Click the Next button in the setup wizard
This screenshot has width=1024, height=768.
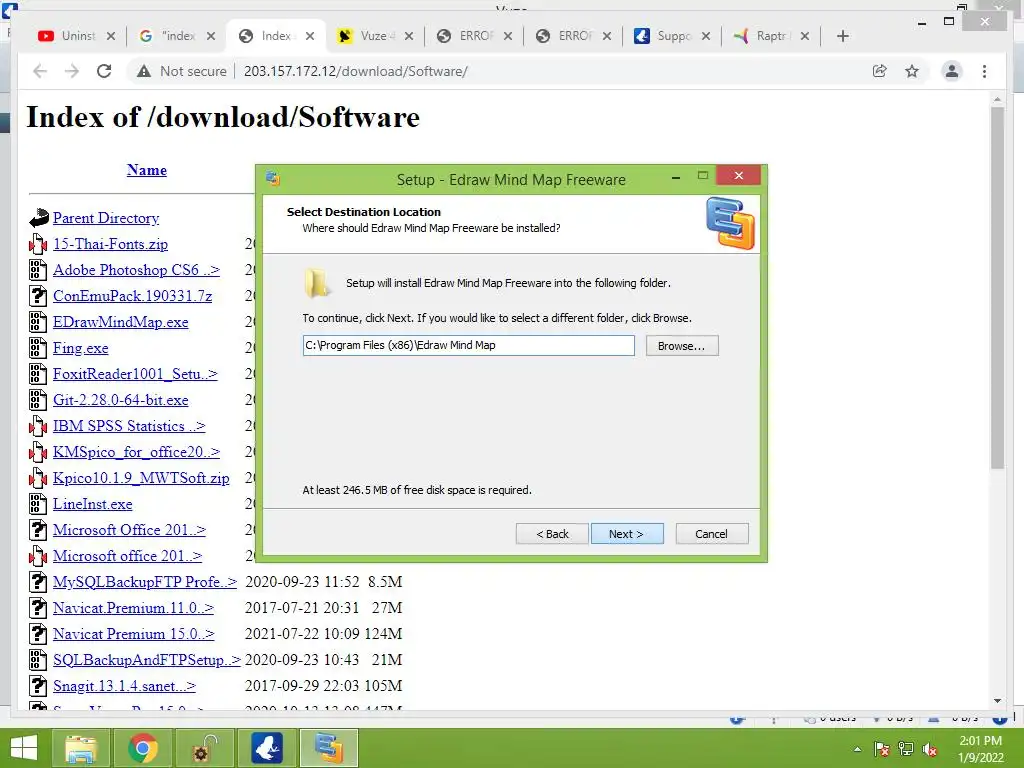tap(627, 534)
